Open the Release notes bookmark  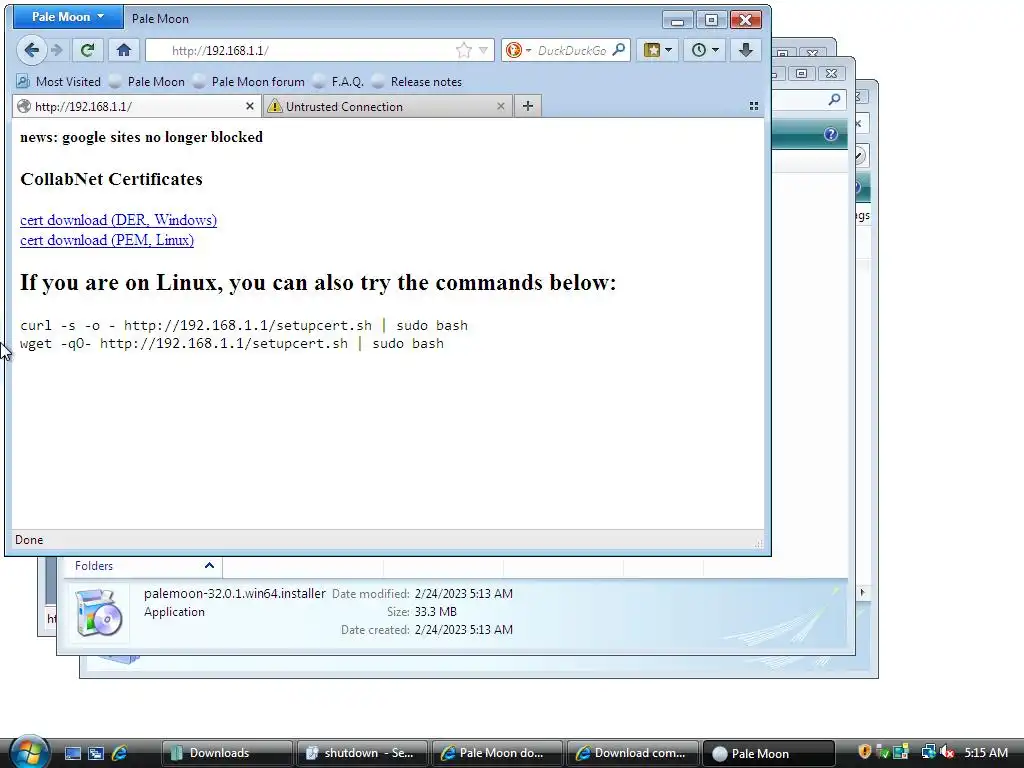(x=417, y=82)
